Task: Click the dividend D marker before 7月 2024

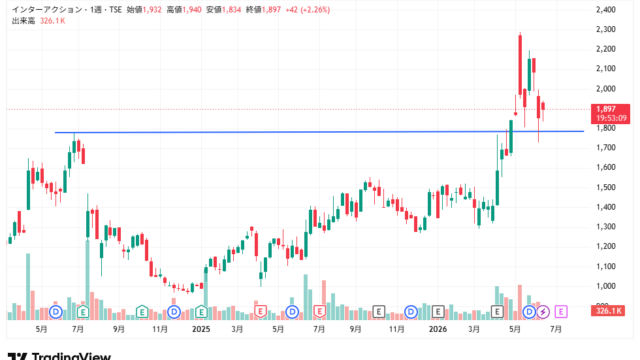Action: tap(56, 312)
